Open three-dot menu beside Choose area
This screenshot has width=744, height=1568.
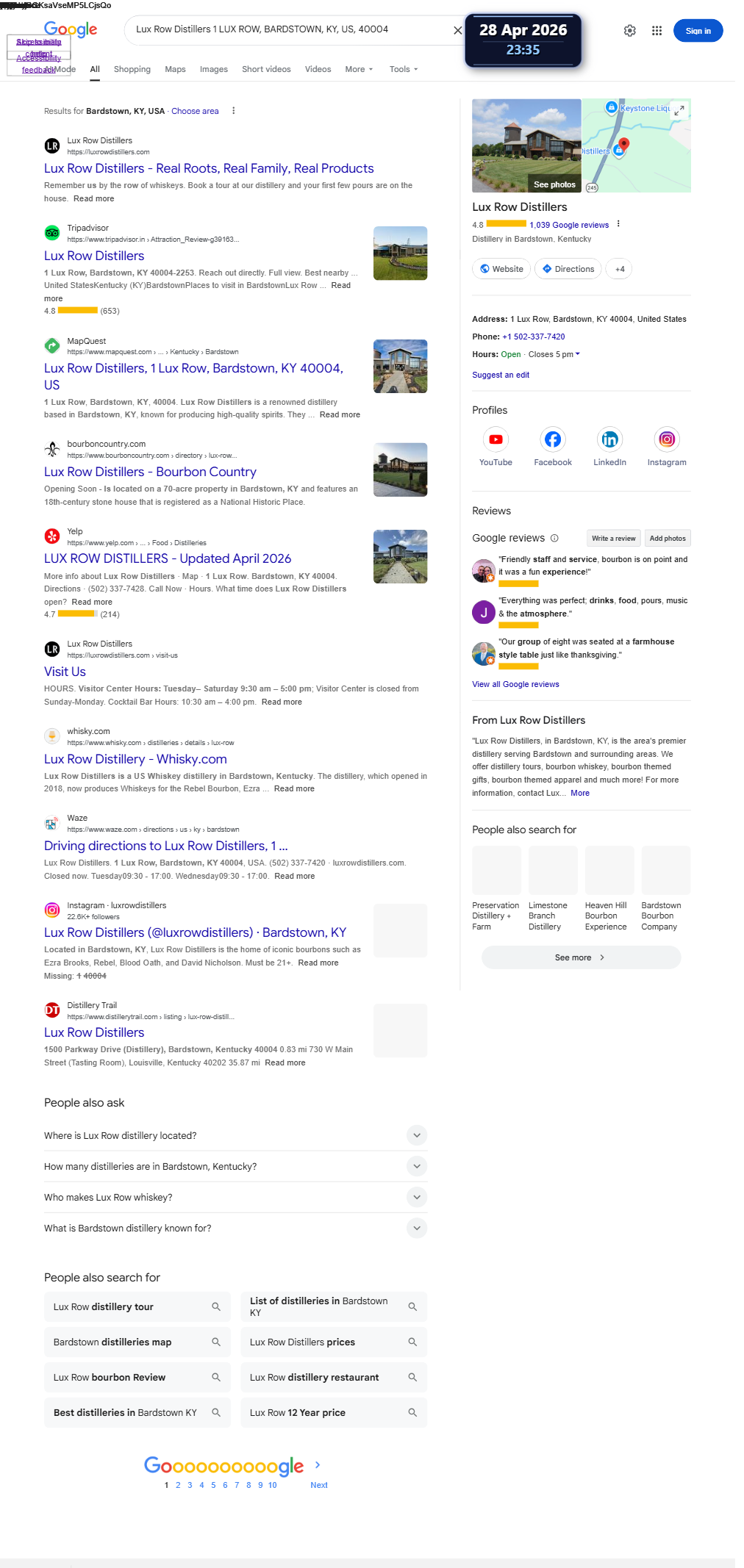[234, 111]
